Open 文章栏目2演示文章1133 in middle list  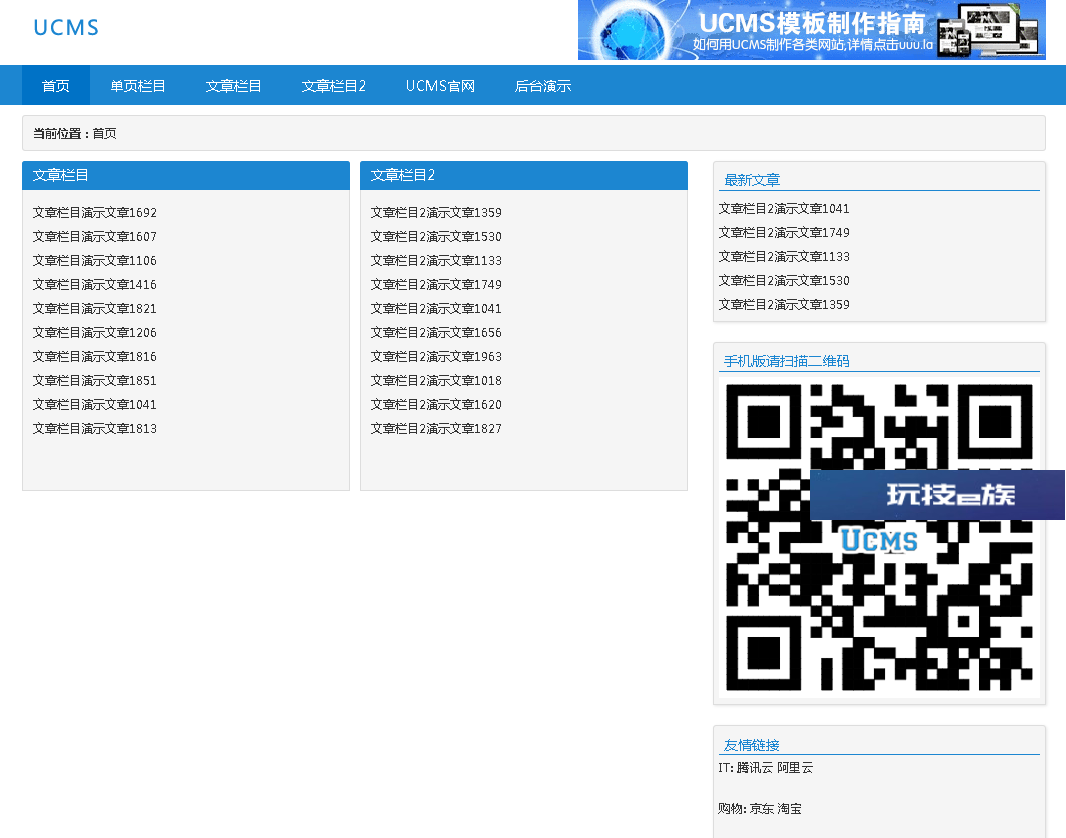(436, 260)
